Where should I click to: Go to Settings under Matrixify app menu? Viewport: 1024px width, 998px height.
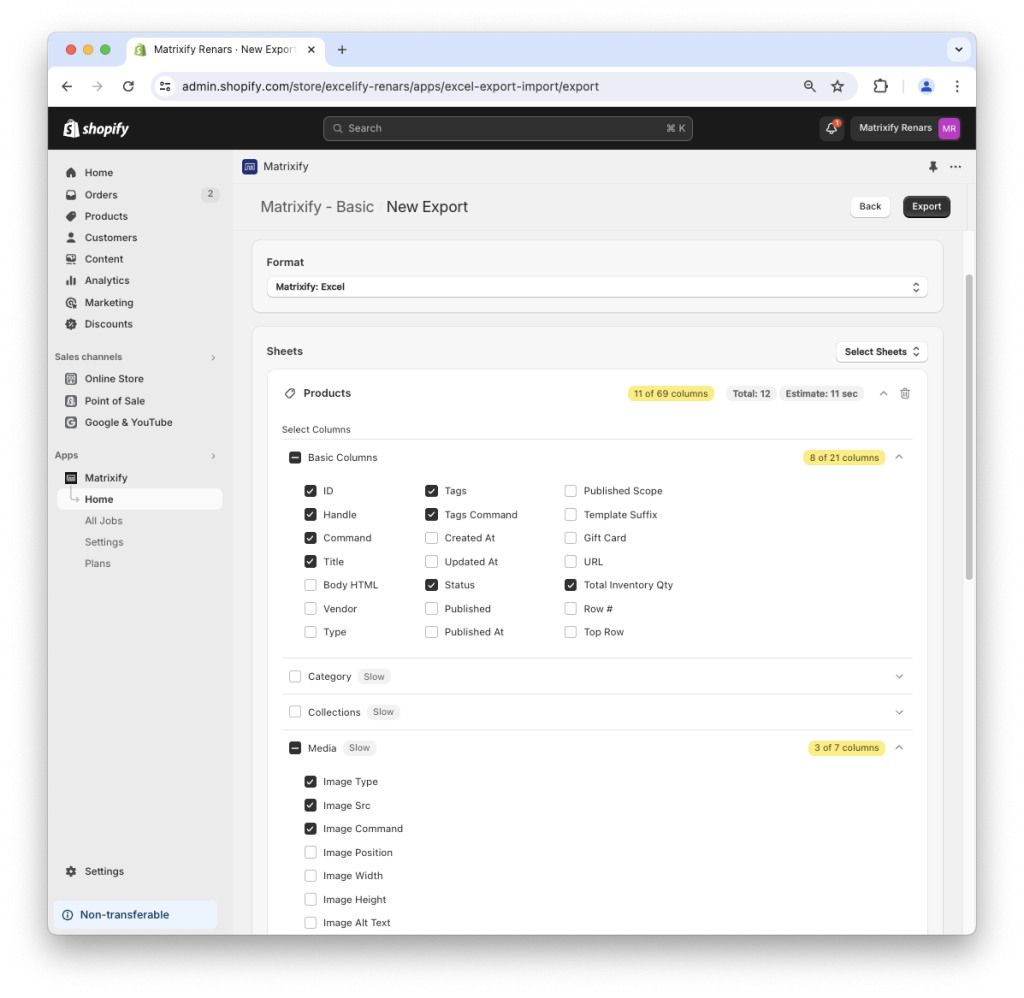tap(103, 541)
